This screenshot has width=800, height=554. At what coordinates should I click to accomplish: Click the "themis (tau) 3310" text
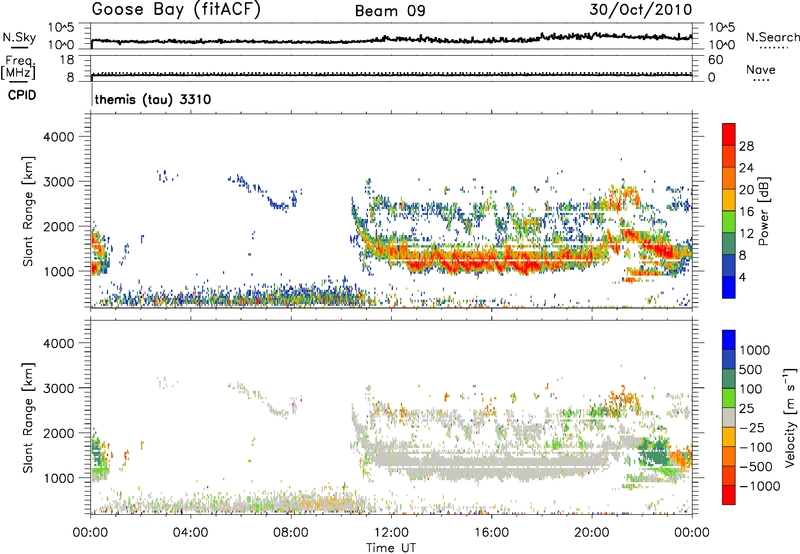(x=153, y=99)
